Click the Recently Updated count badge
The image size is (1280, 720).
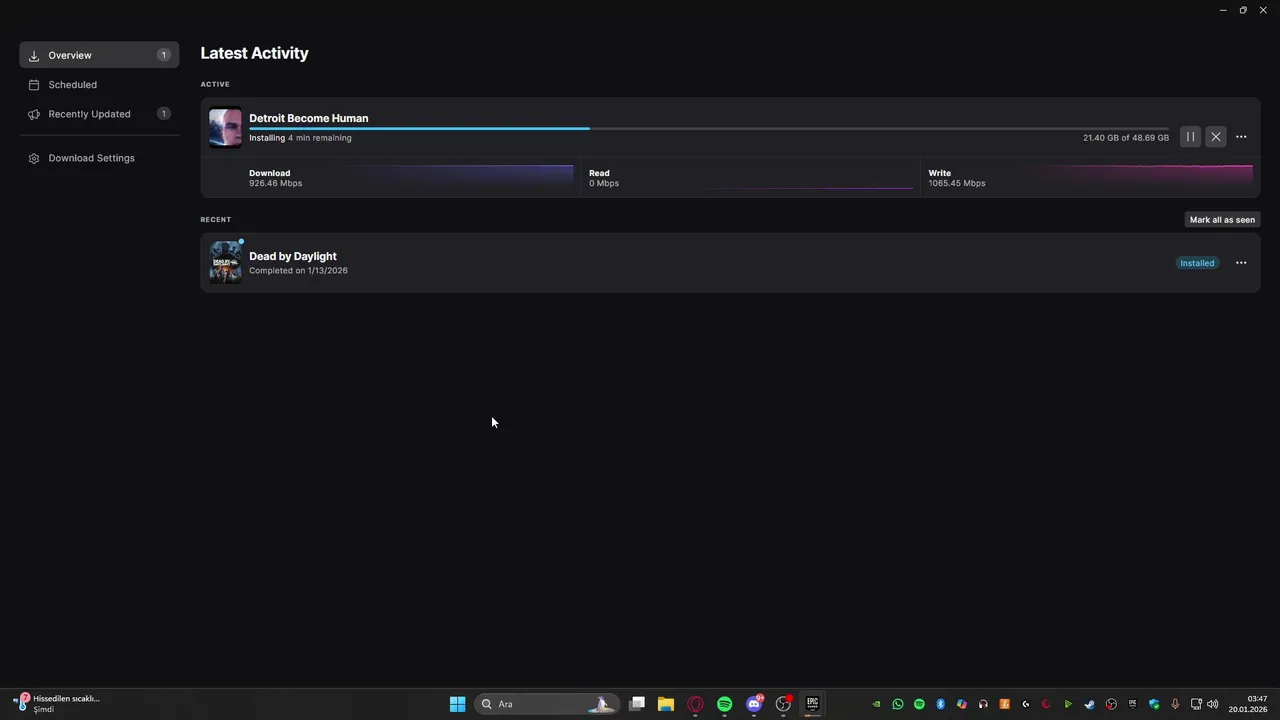pyautogui.click(x=164, y=114)
